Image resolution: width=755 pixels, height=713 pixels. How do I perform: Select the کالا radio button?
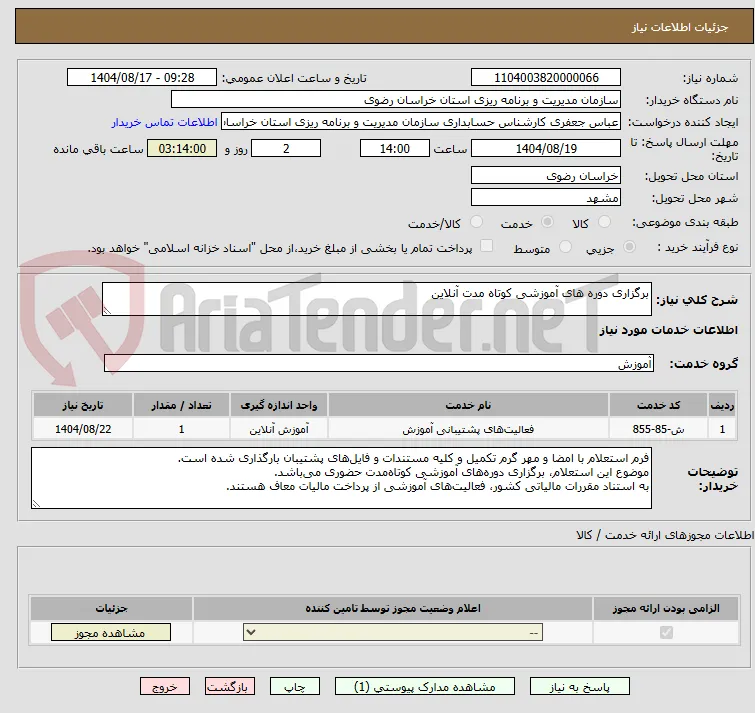[x=604, y=222]
